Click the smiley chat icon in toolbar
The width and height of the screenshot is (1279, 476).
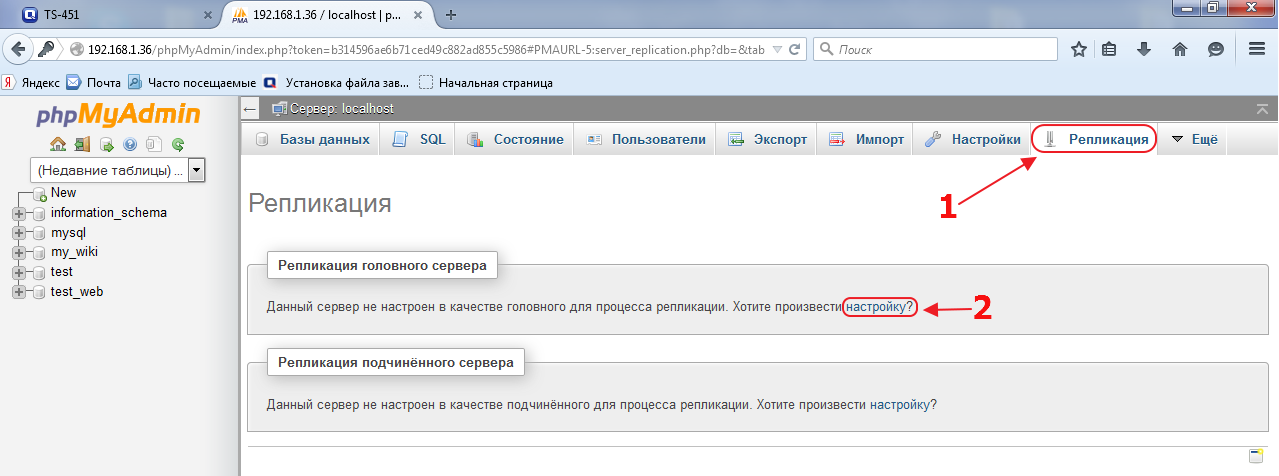1216,49
